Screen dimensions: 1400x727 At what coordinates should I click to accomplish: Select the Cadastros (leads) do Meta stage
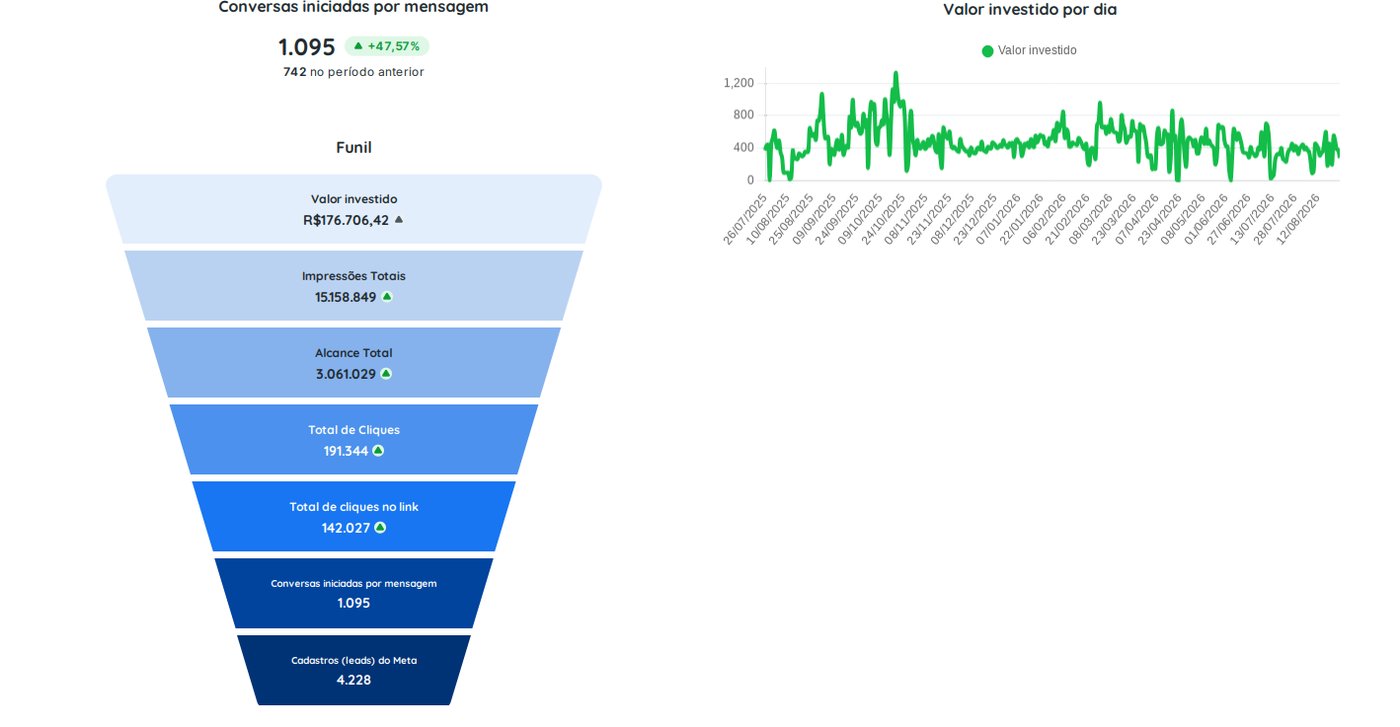354,670
